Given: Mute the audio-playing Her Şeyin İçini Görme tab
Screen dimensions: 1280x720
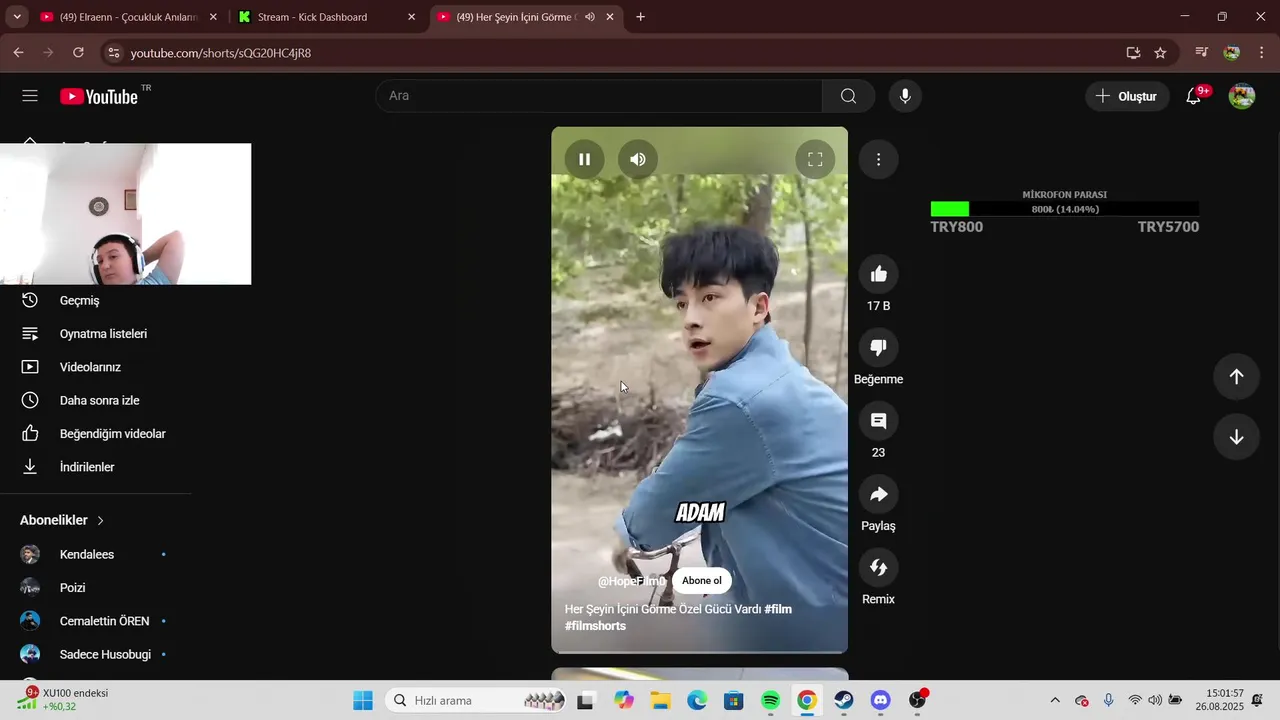Looking at the screenshot, I should (x=590, y=17).
